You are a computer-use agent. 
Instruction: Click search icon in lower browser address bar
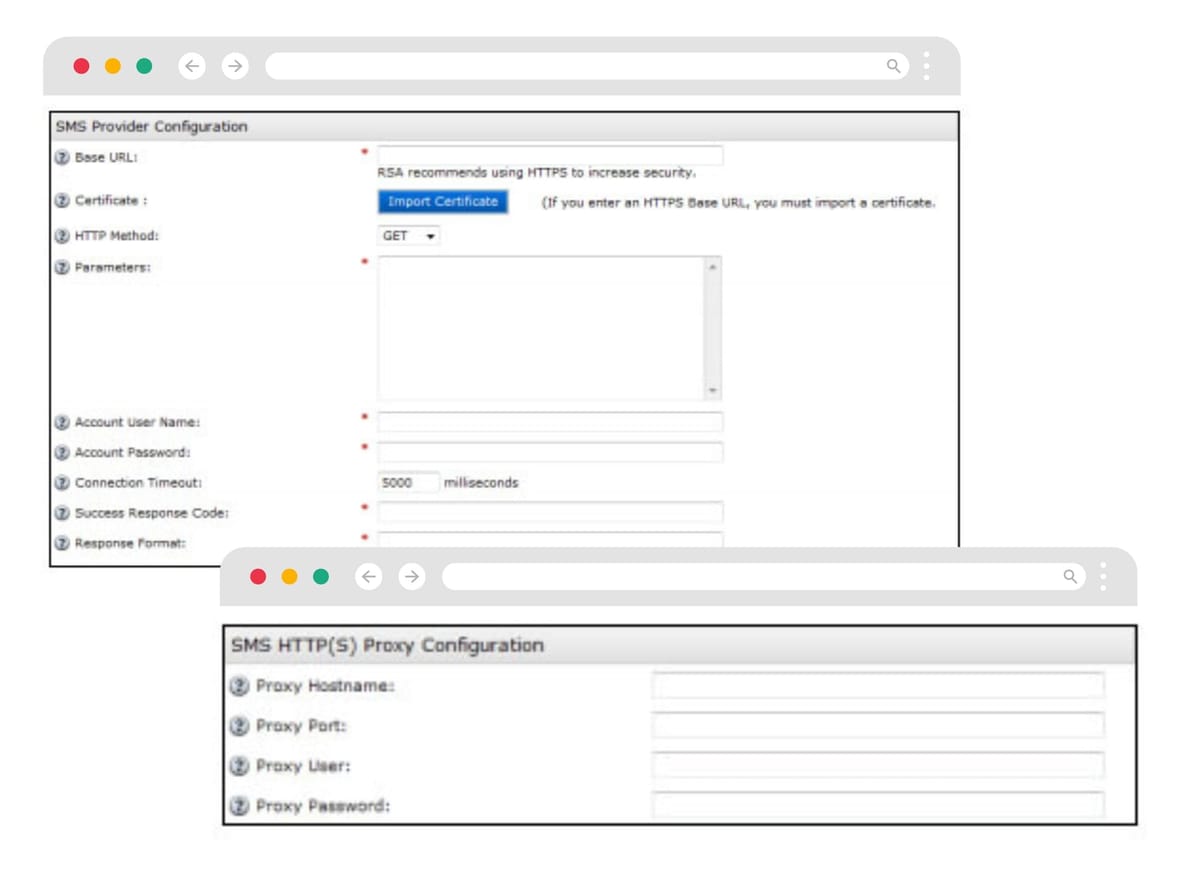point(1070,577)
